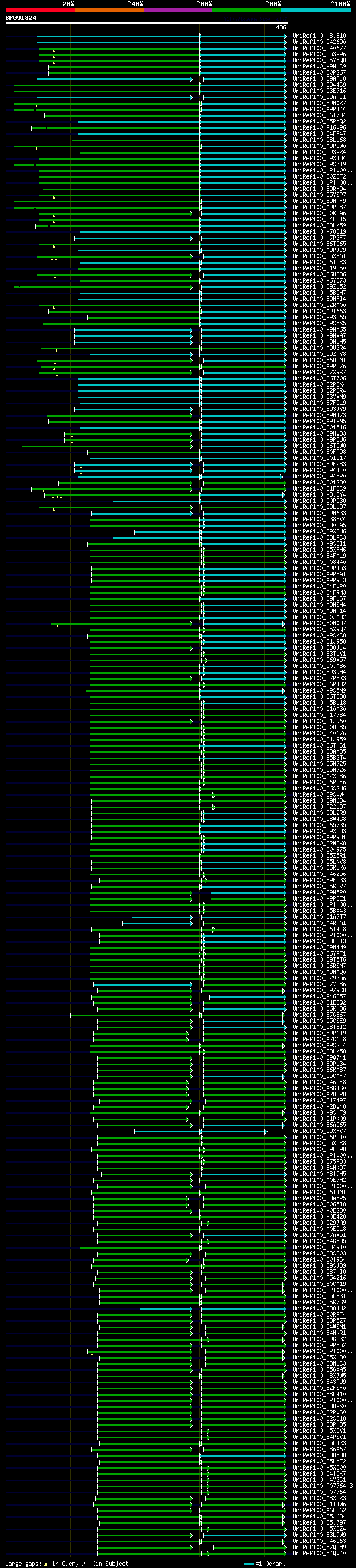The image size is (356, 1568).
Task: Click the UniRef100_Q8LET3 label
Action: point(319,942)
